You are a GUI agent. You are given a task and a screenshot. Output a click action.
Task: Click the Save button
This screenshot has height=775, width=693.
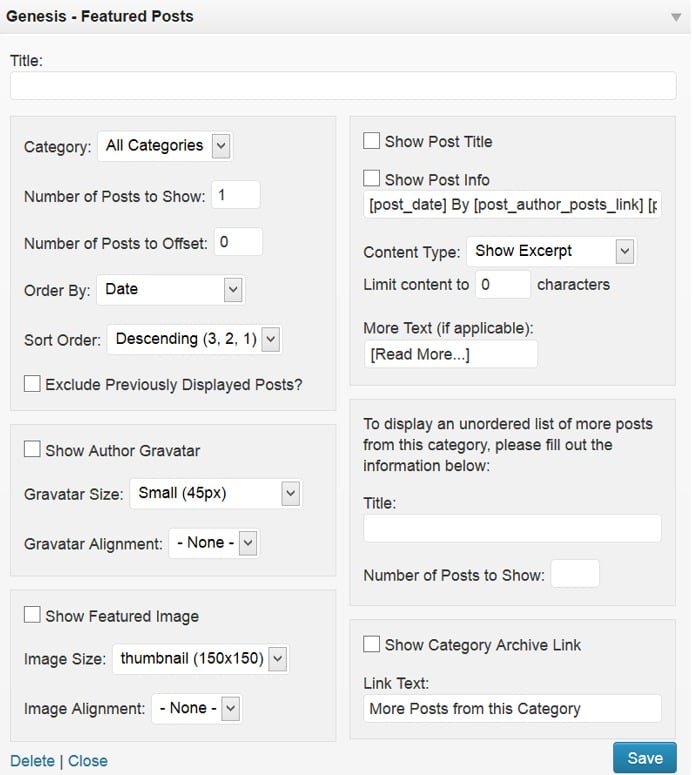pos(645,758)
